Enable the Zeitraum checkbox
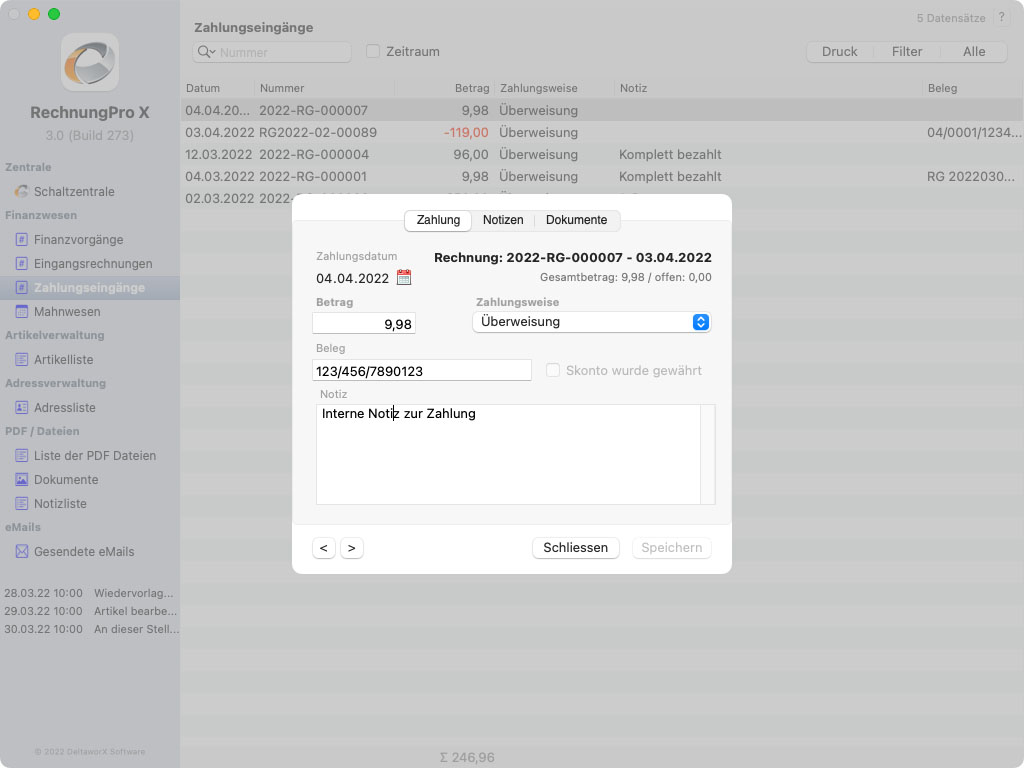The height and width of the screenshot is (768, 1024). pyautogui.click(x=373, y=52)
